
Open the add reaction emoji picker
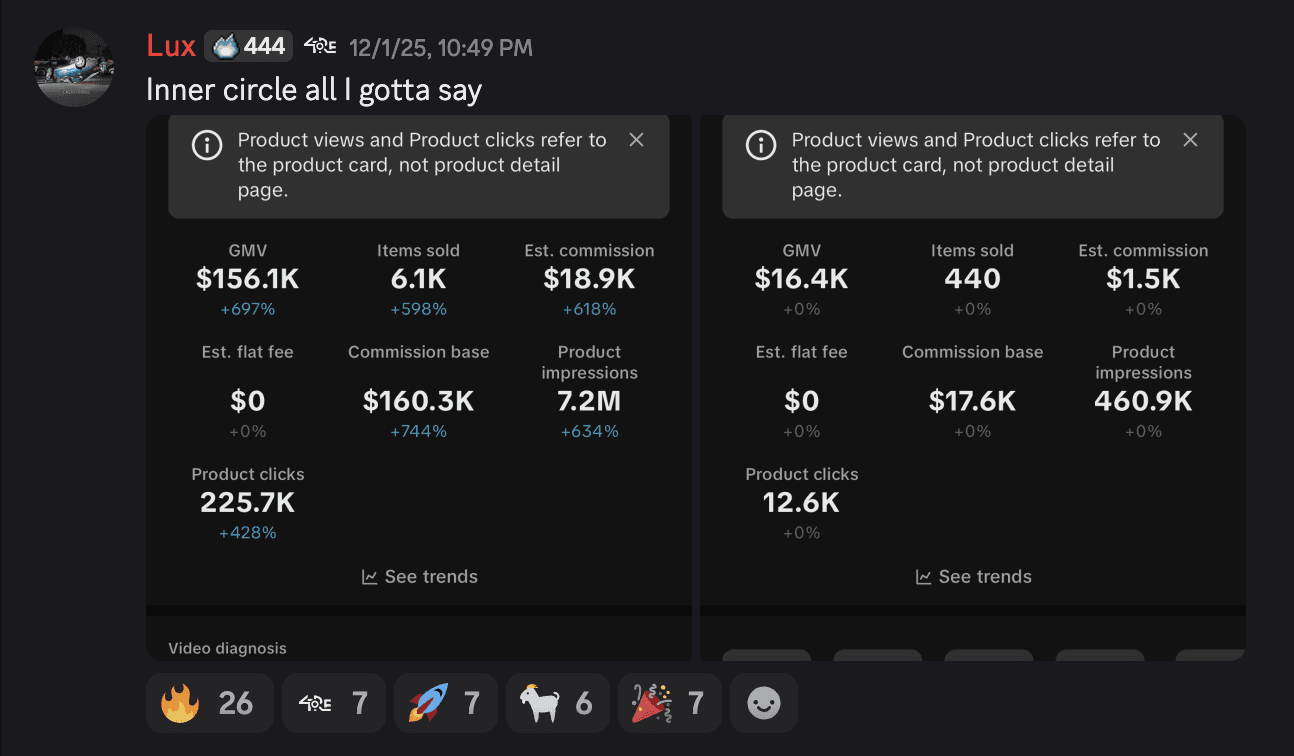coord(764,703)
